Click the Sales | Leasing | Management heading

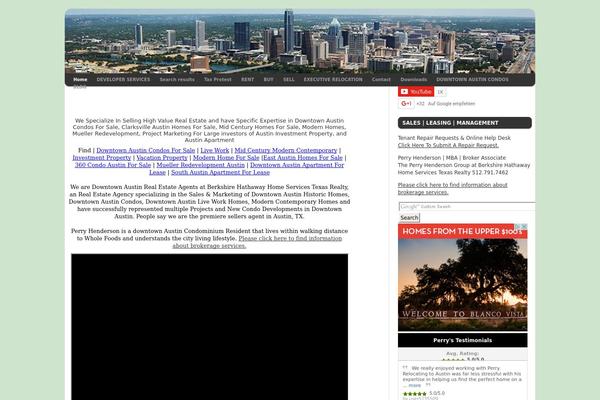pos(465,123)
